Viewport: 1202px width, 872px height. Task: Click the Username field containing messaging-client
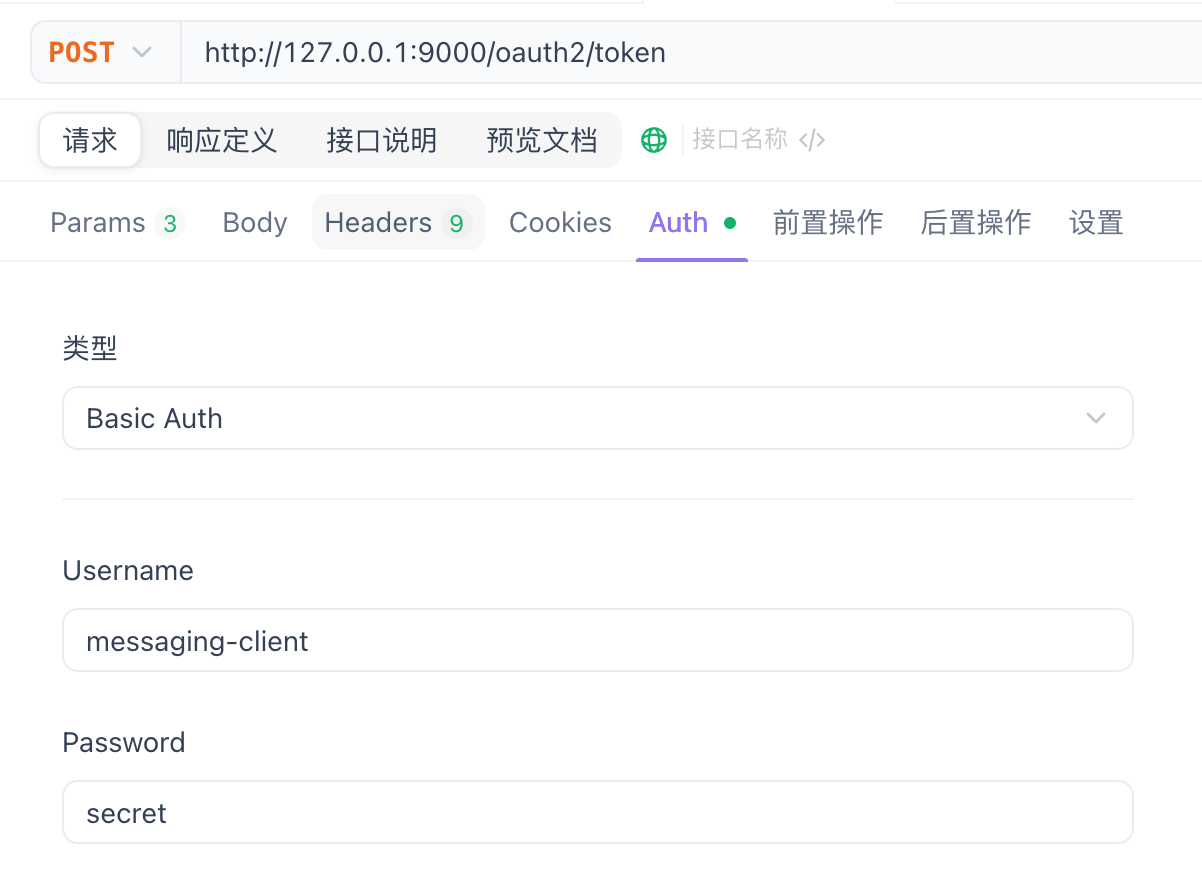(x=597, y=640)
